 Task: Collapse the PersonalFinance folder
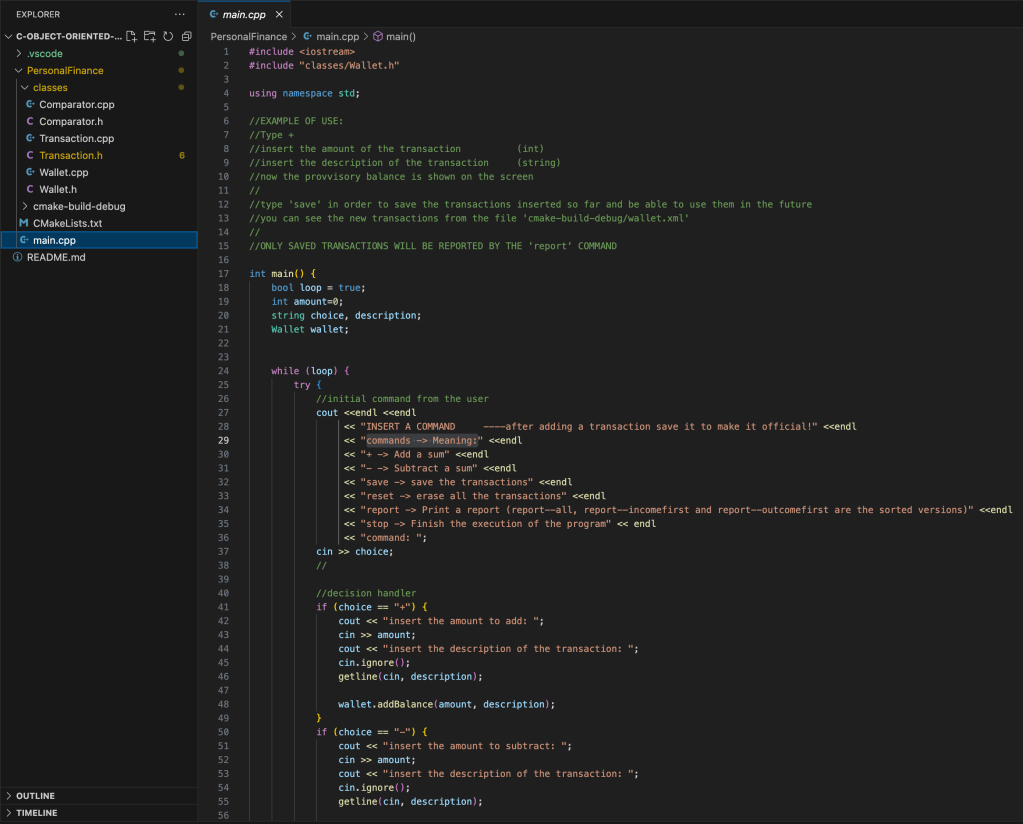(x=64, y=70)
